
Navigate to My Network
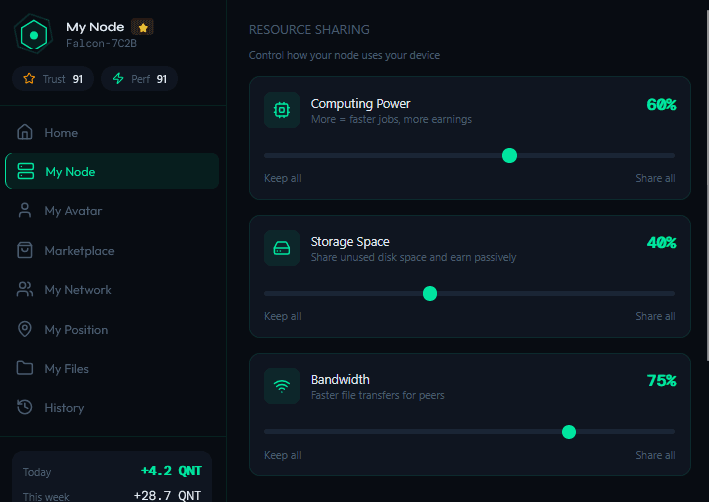112,290
